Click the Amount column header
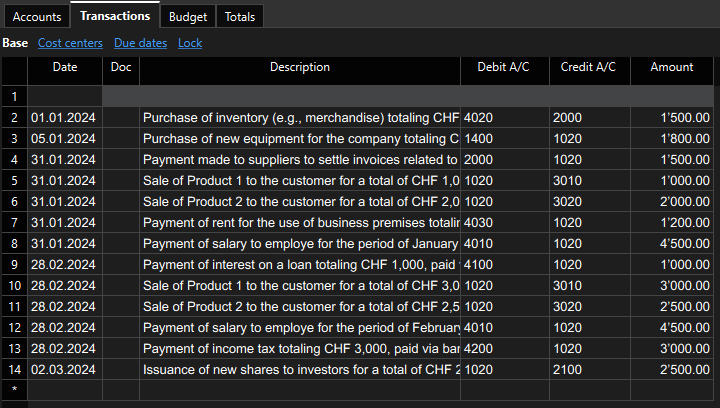This screenshot has width=720, height=408. tap(671, 67)
